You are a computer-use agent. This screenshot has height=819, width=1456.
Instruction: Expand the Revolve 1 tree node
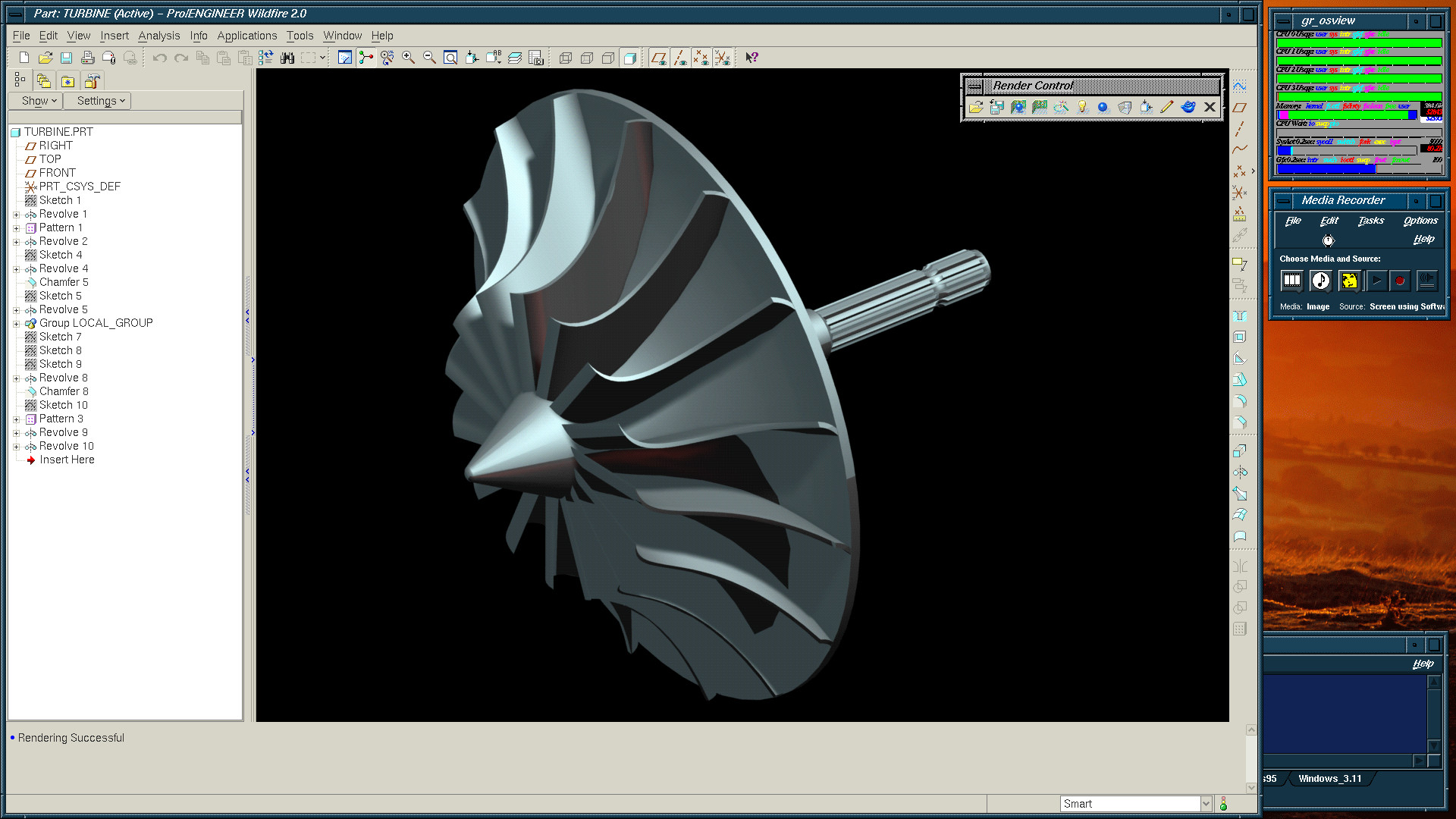pos(16,215)
